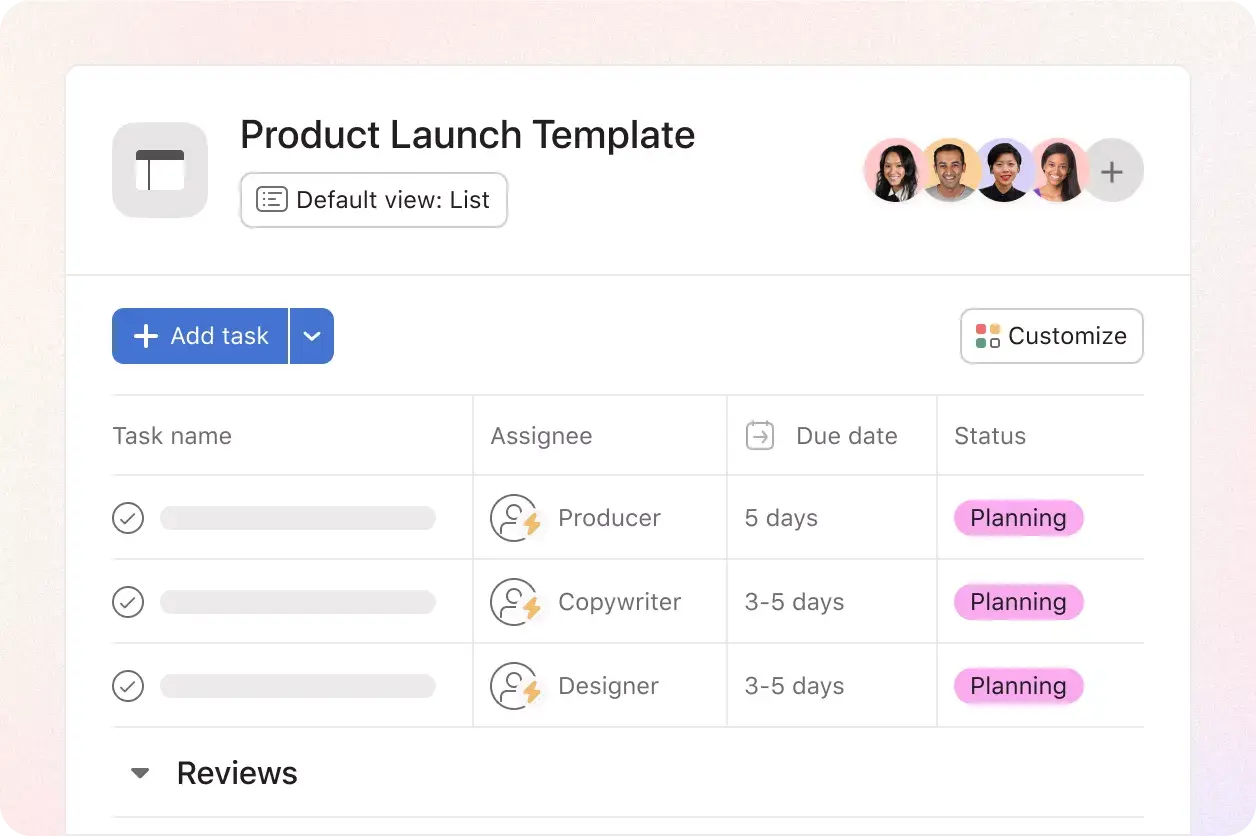Click the project template icon tile
The width and height of the screenshot is (1256, 836).
coord(160,170)
